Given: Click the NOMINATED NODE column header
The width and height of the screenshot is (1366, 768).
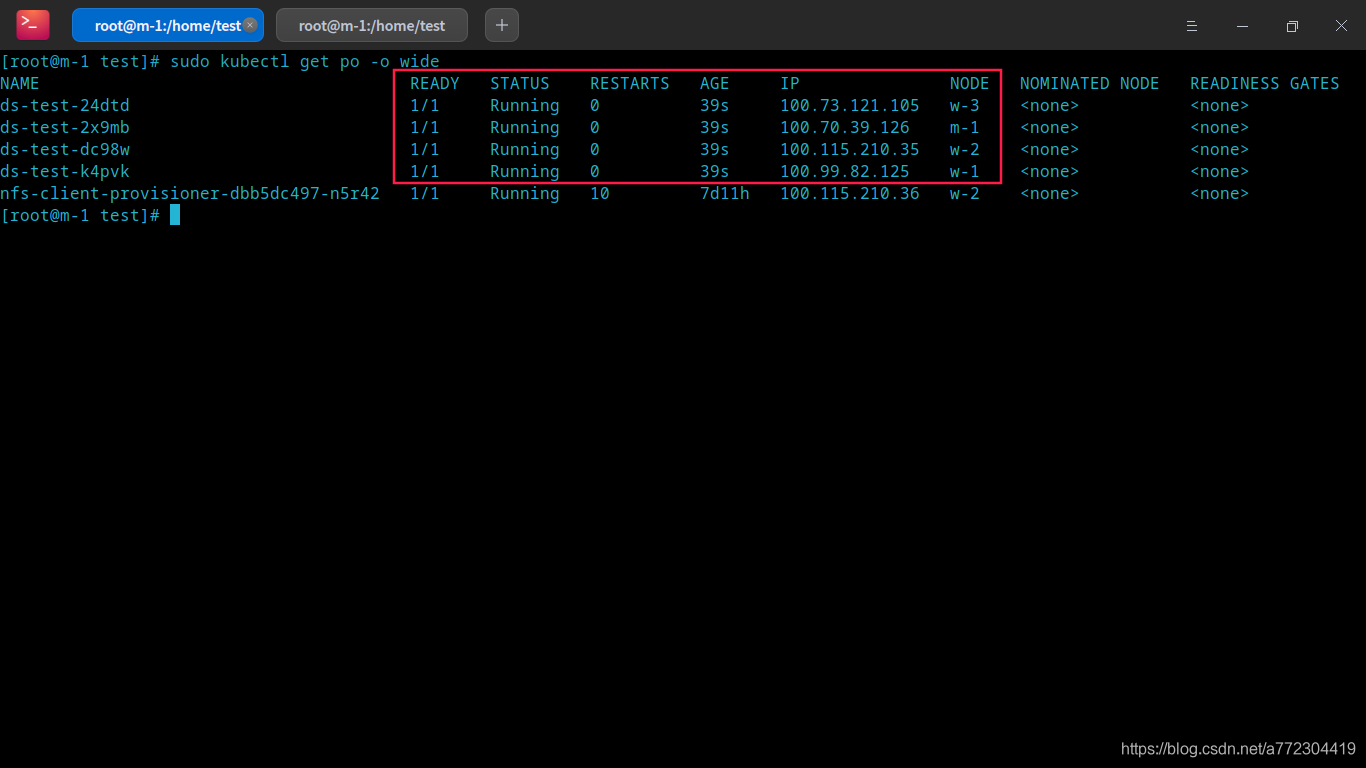Looking at the screenshot, I should pos(1090,84).
